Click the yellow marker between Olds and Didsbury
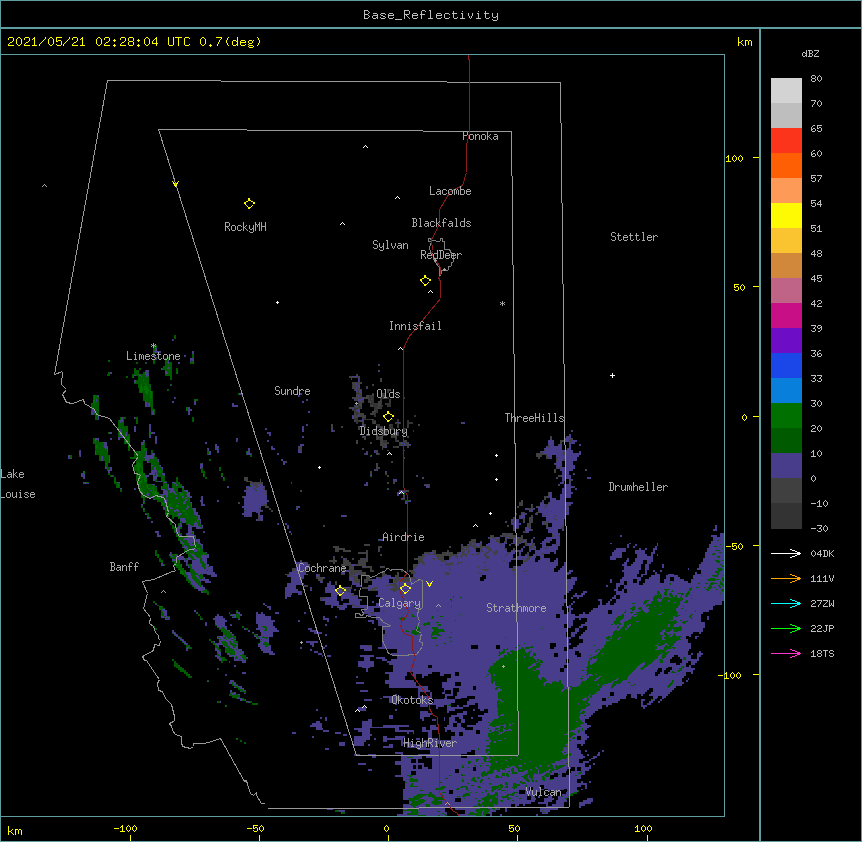The image size is (862, 842). pyautogui.click(x=388, y=417)
